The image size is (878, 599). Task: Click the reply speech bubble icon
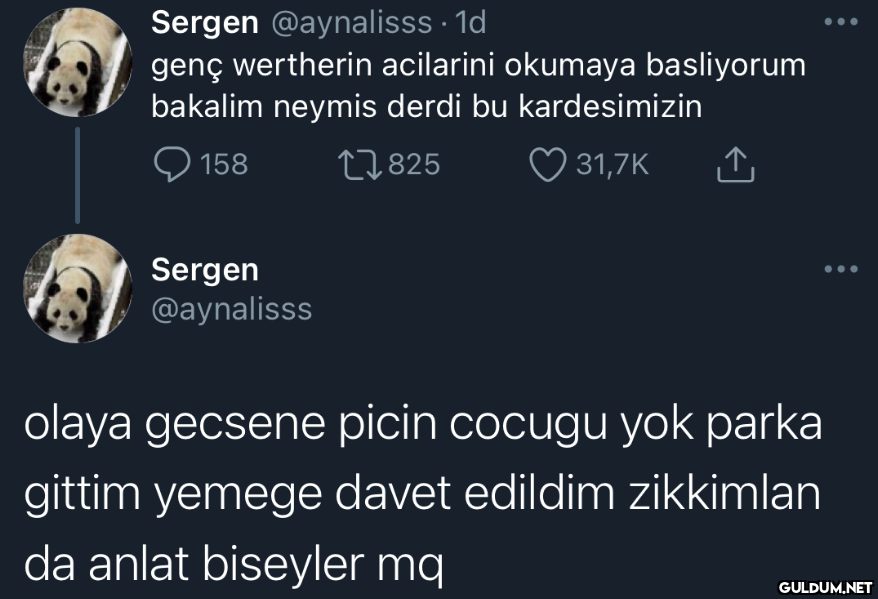coord(171,165)
